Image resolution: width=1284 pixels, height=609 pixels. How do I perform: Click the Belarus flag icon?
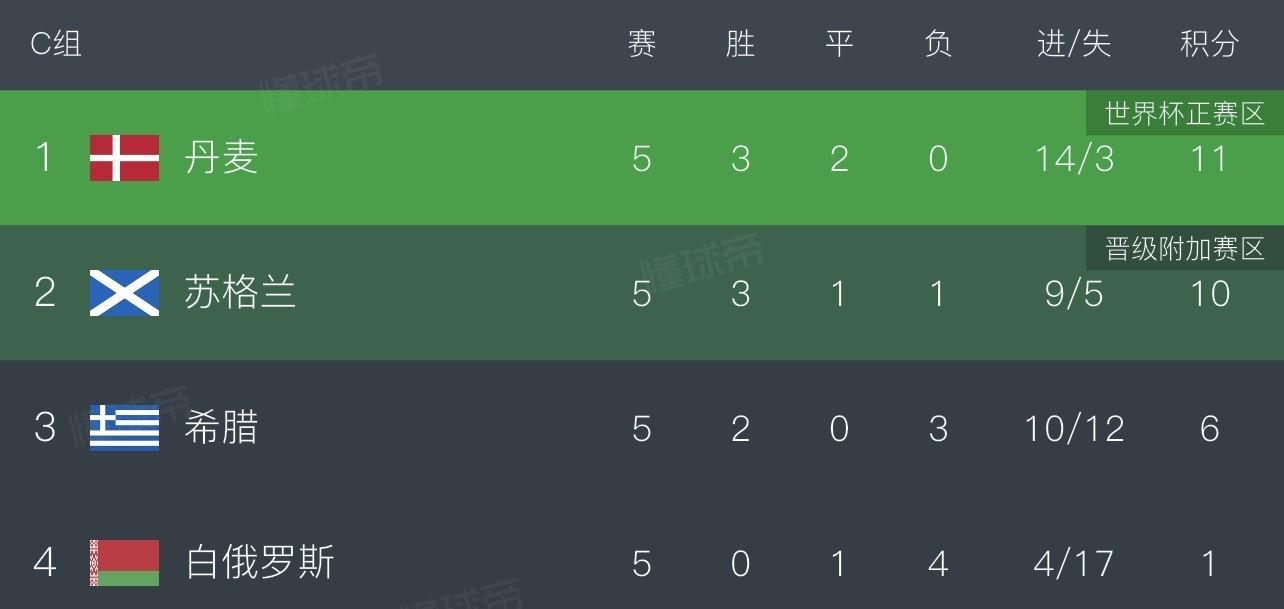point(124,563)
